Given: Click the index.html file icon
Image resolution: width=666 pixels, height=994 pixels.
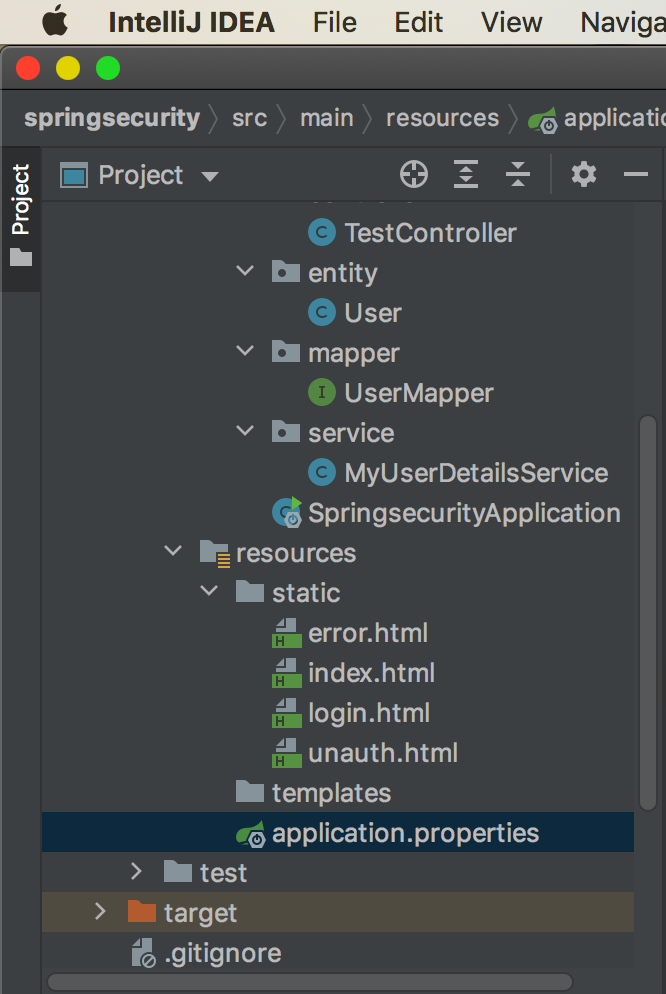Looking at the screenshot, I should pos(286,673).
